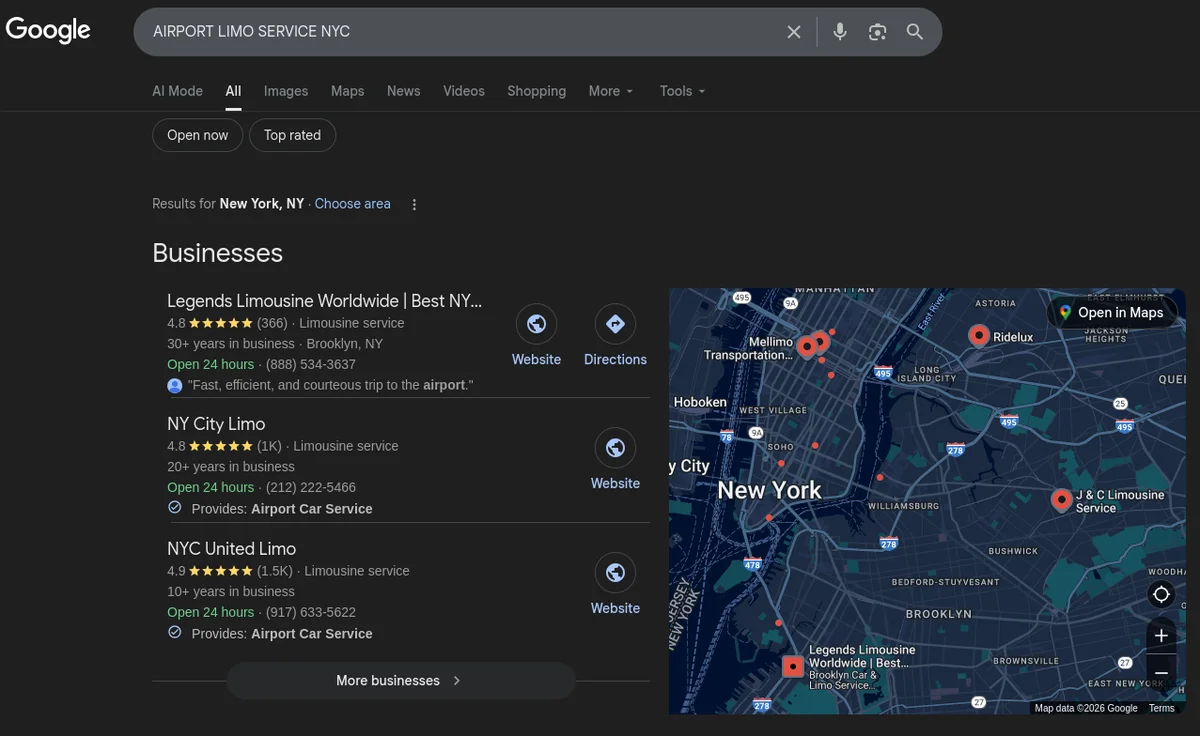This screenshot has width=1200, height=736.
Task: Click the Choose area link
Action: click(352, 204)
